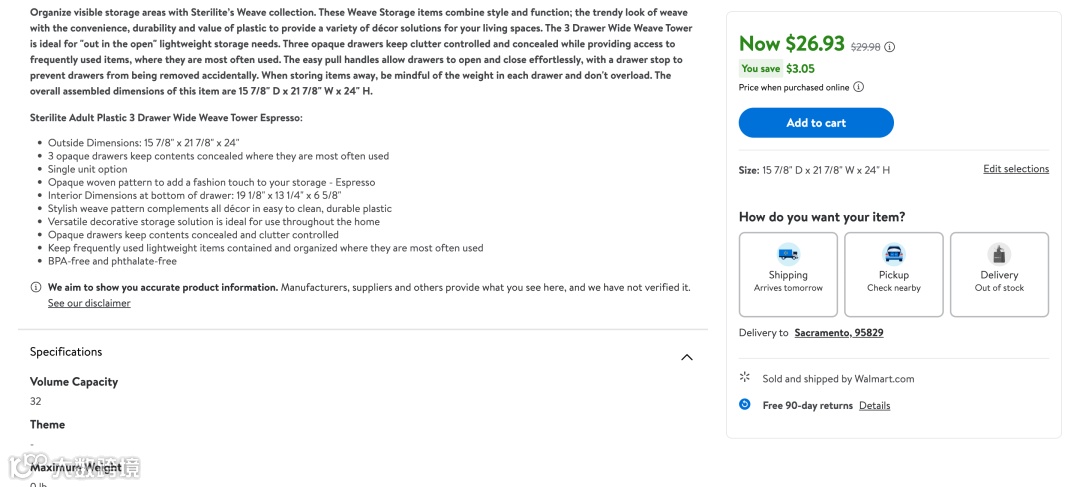Open 'Edit selections' for size
Image resolution: width=1080 pixels, height=487 pixels.
click(x=1016, y=169)
